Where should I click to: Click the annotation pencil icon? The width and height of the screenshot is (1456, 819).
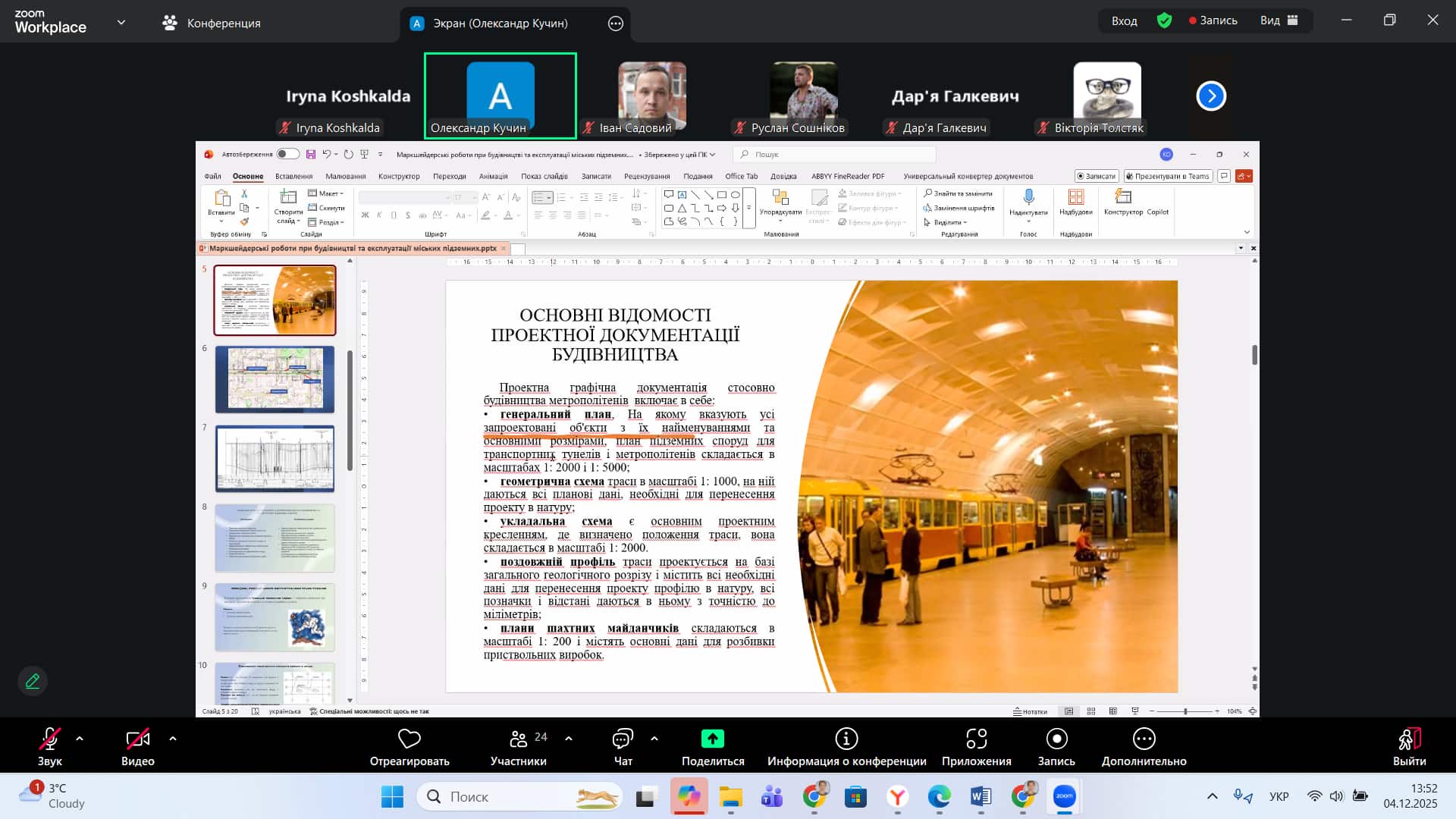pyautogui.click(x=33, y=681)
